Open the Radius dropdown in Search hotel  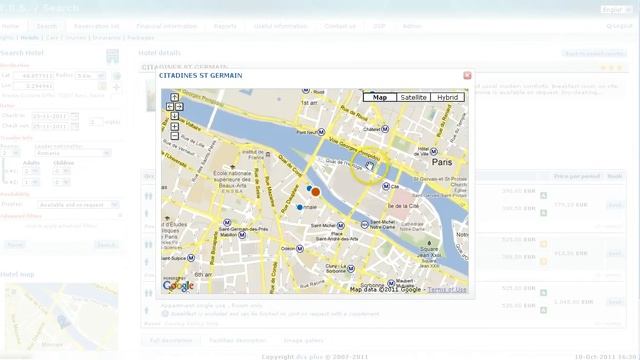pos(91,76)
